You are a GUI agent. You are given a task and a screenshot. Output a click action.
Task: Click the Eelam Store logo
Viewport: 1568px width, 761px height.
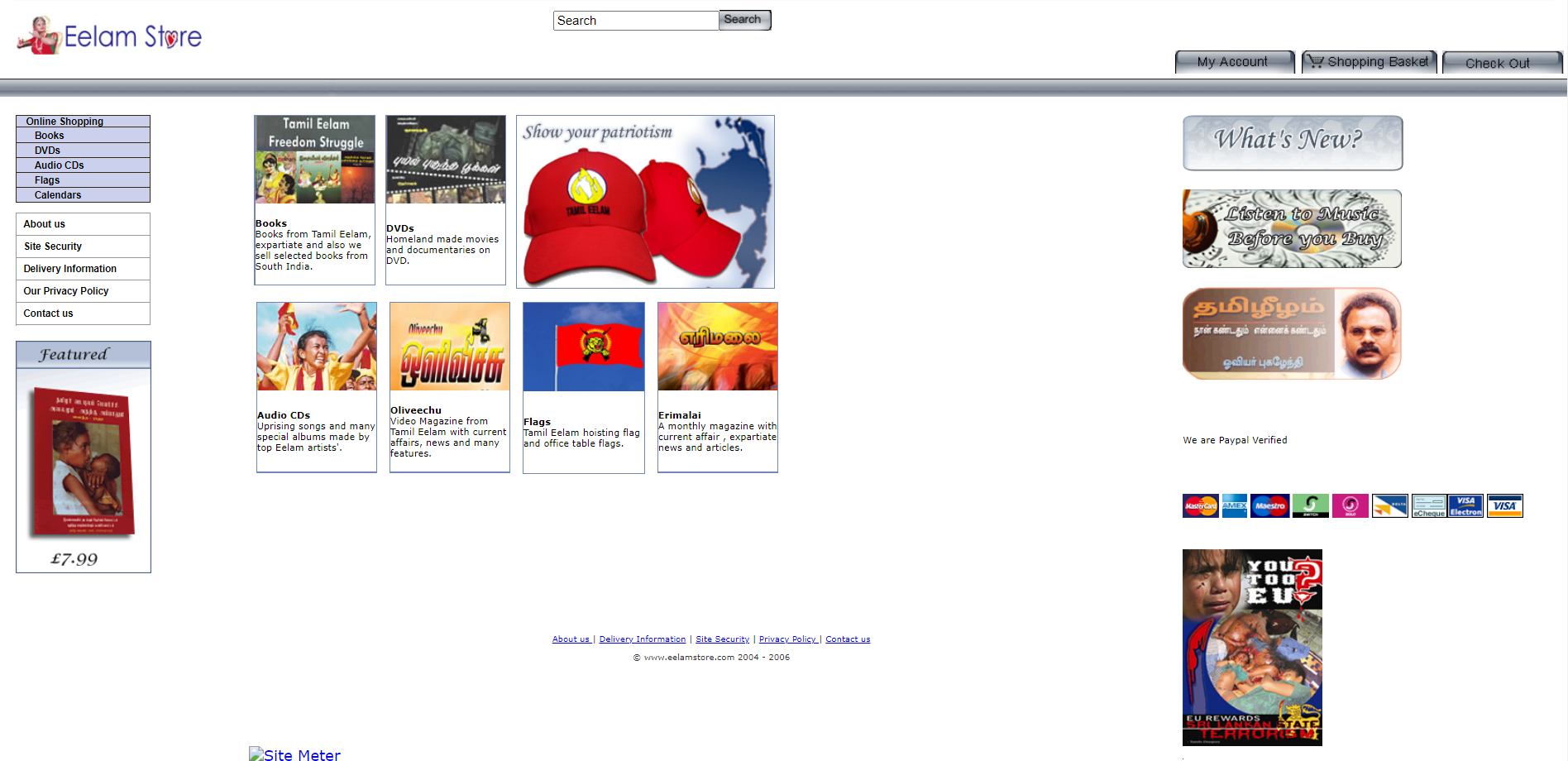pyautogui.click(x=109, y=36)
